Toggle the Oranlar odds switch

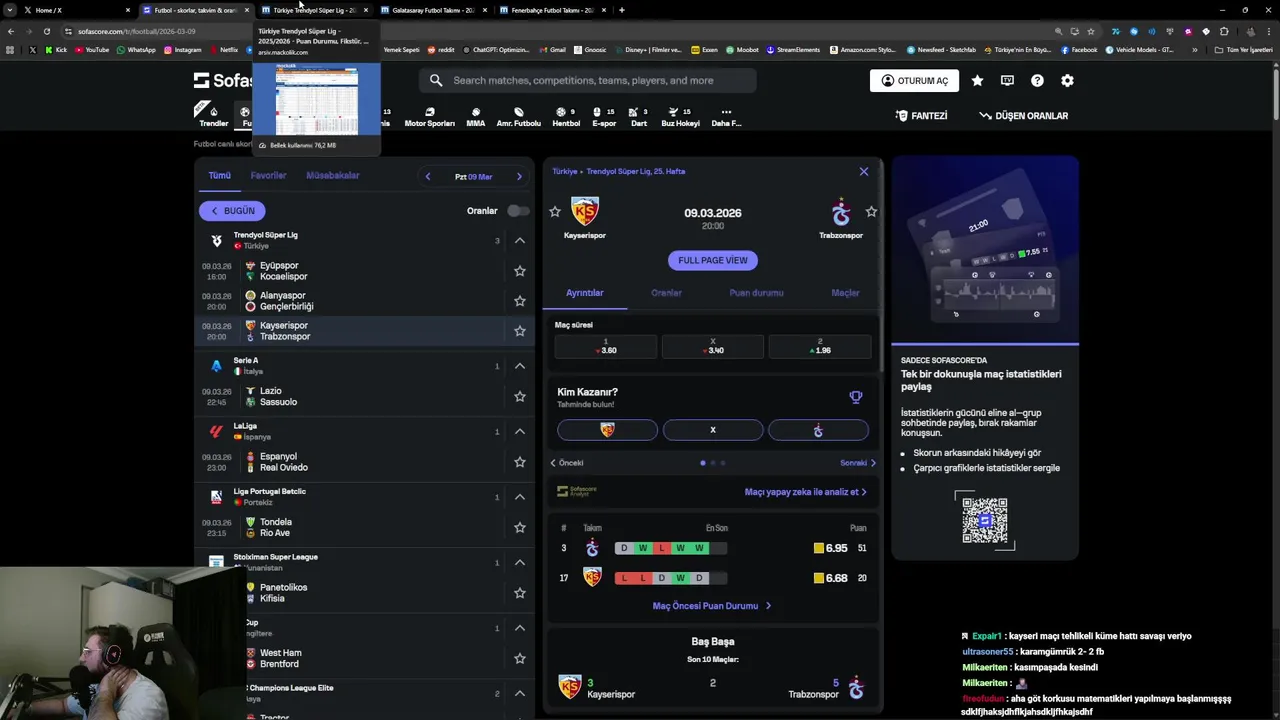[518, 211]
